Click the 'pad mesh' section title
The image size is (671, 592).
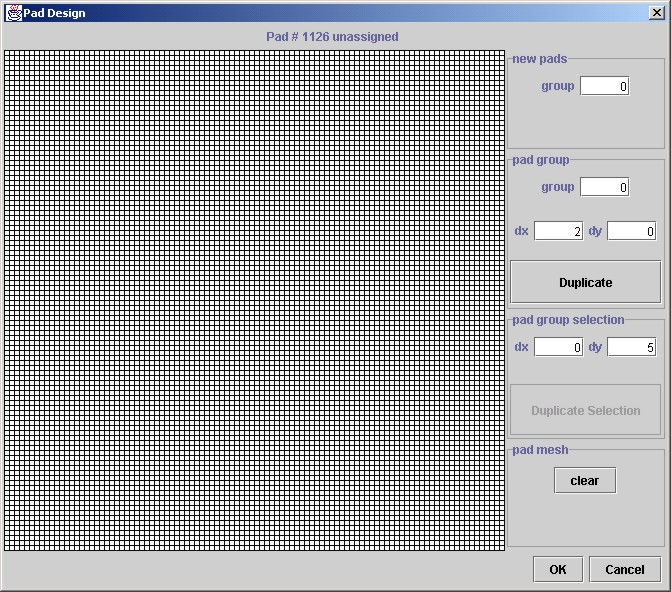point(540,450)
